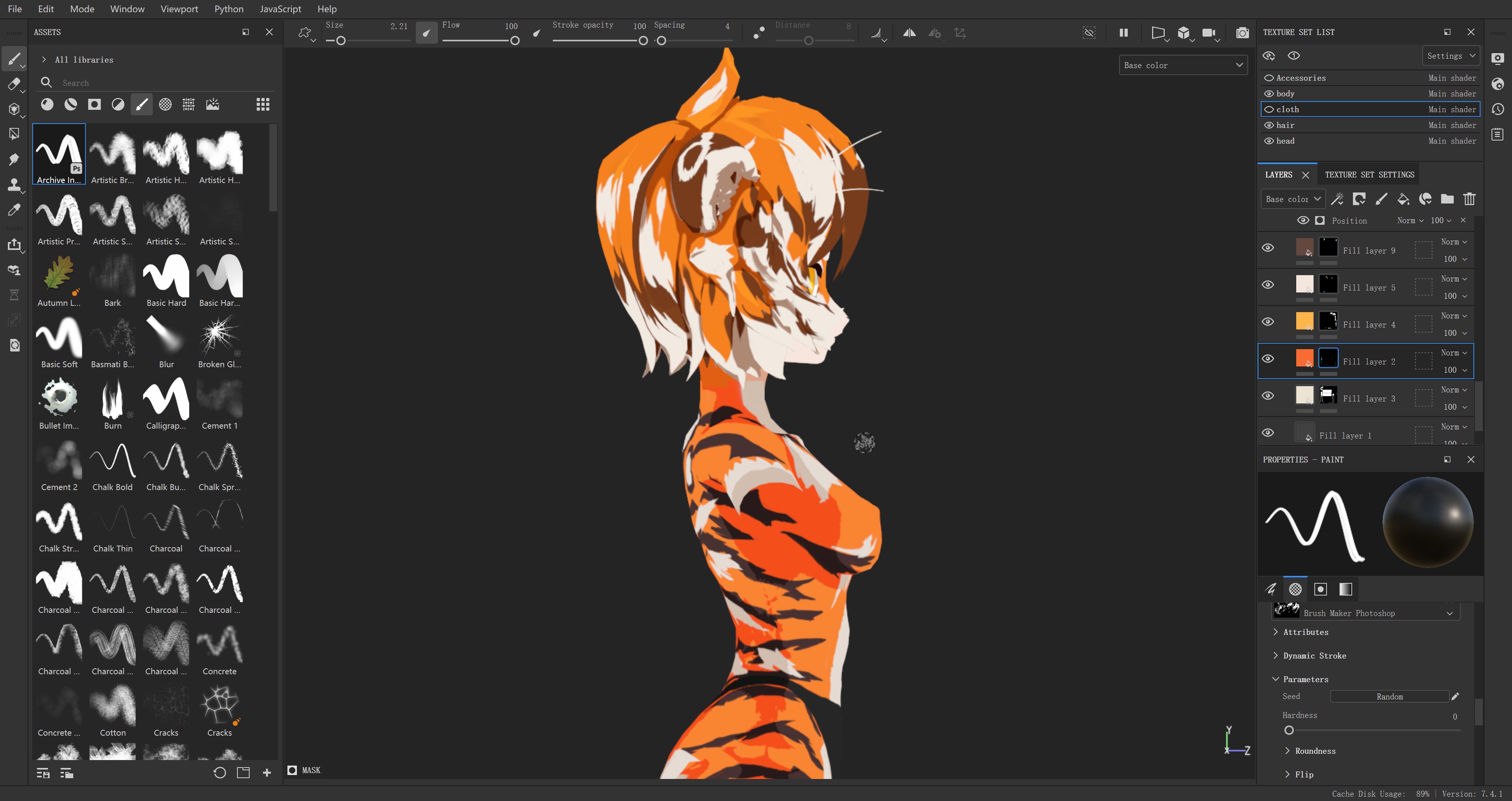
Task: Switch to Texture Set Settings tab
Action: tap(1369, 174)
